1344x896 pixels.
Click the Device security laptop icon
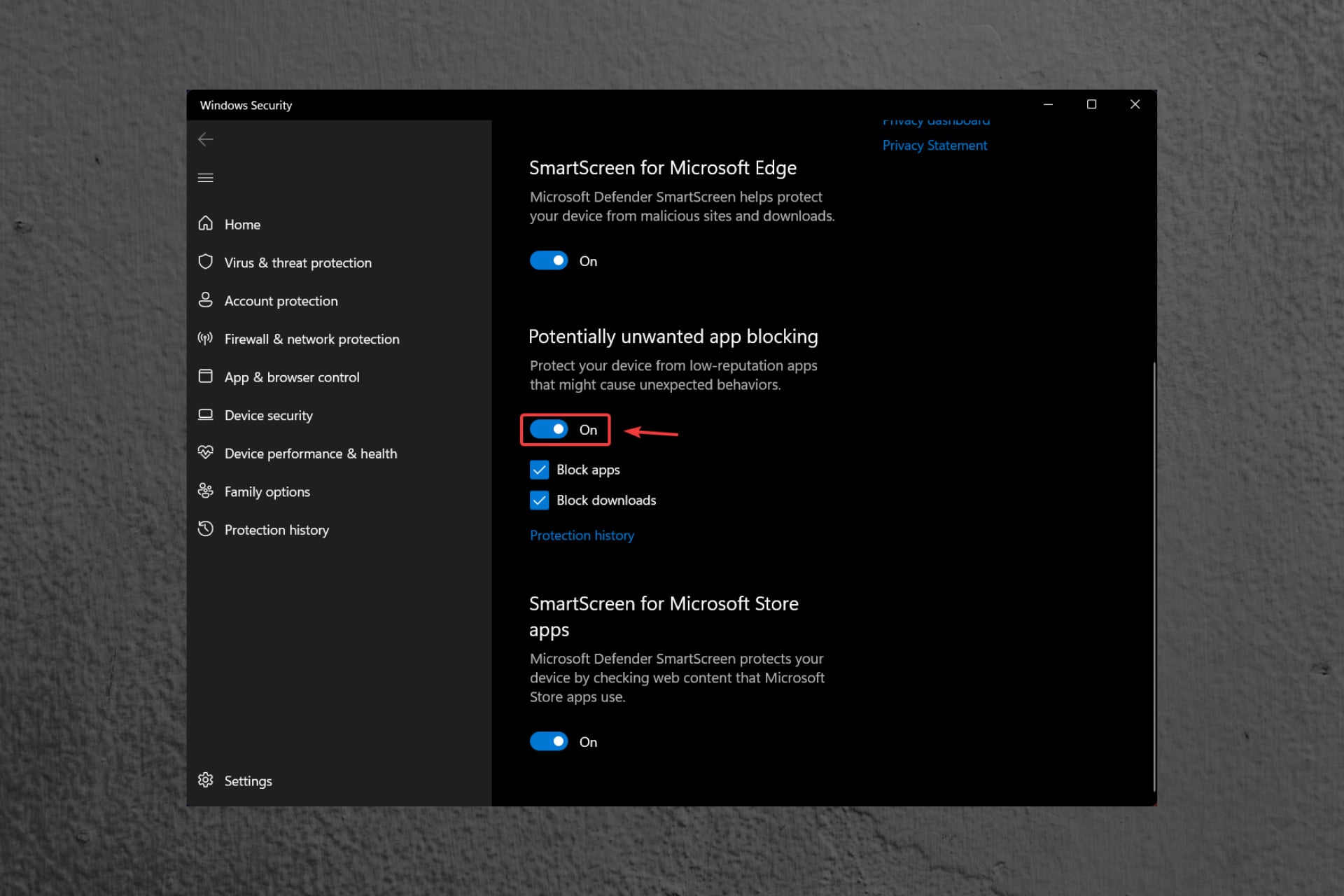205,414
